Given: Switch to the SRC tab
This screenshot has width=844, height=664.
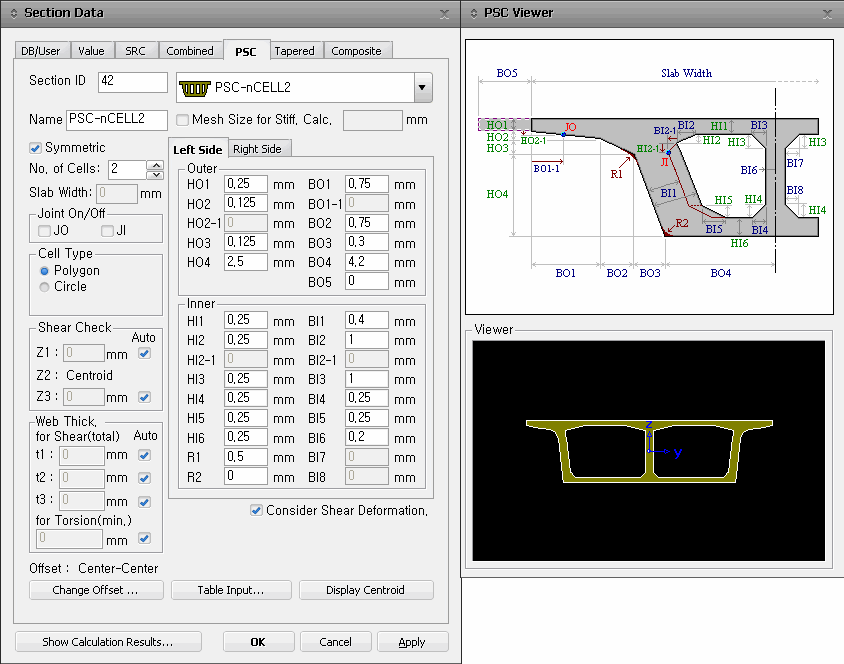Looking at the screenshot, I should (135, 51).
